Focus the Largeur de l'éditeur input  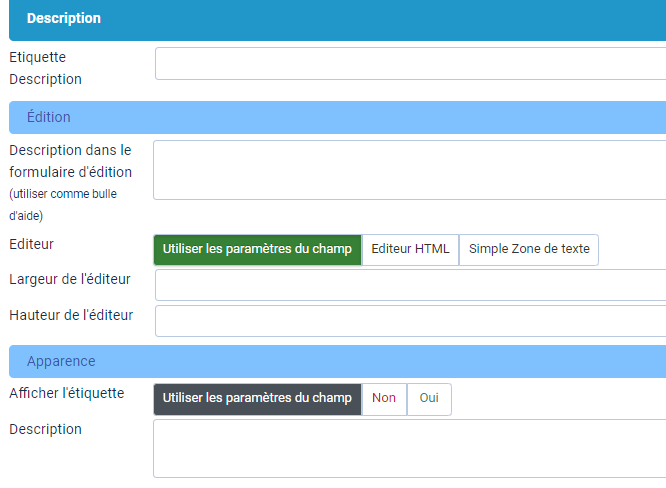411,285
